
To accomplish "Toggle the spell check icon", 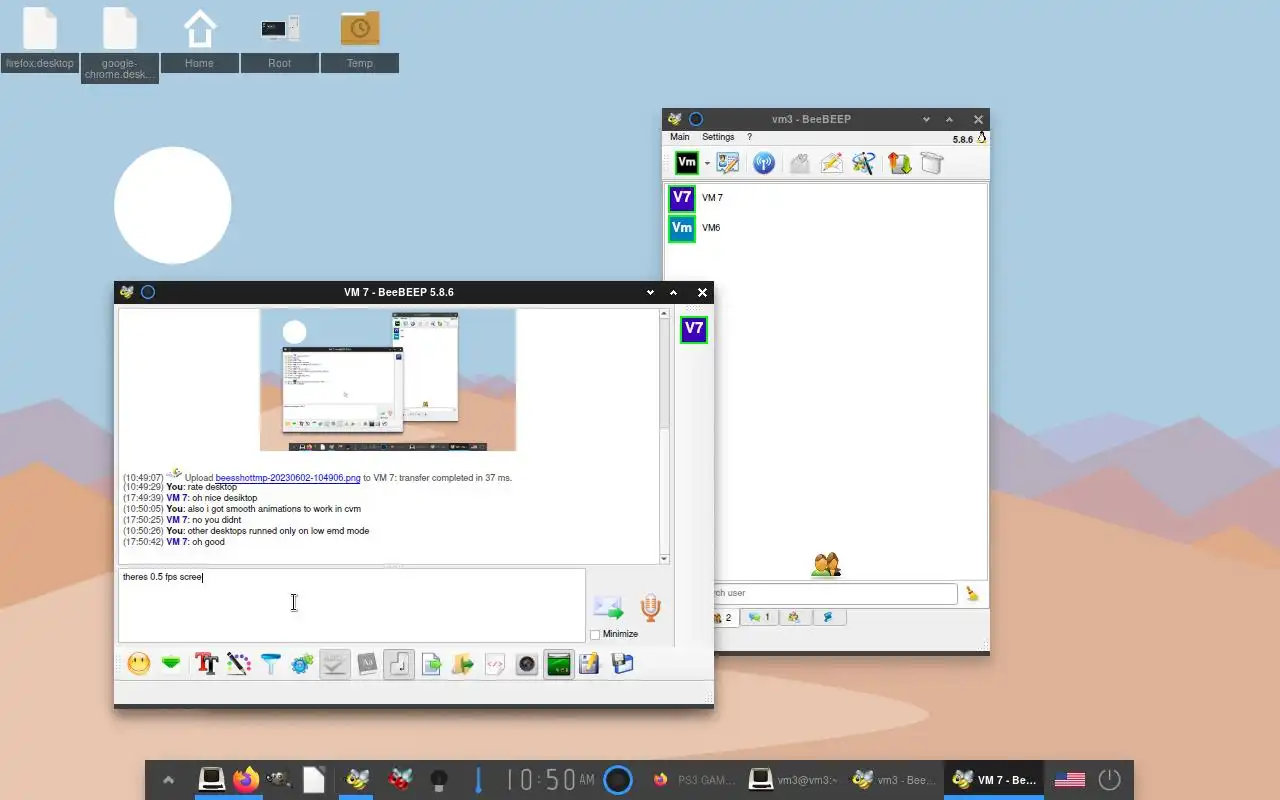I will click(334, 664).
